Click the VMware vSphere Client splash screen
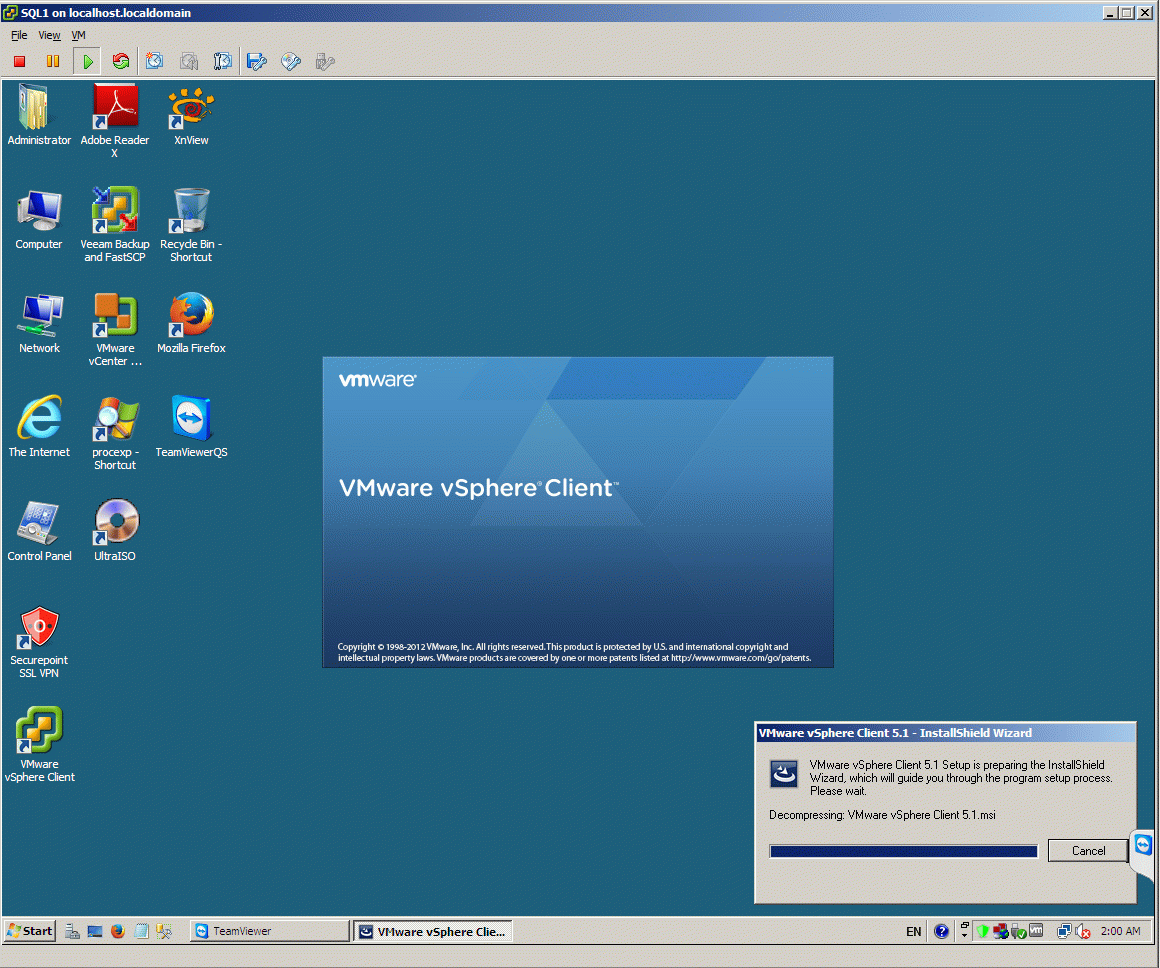Screen dimensions: 1160x968 point(578,512)
